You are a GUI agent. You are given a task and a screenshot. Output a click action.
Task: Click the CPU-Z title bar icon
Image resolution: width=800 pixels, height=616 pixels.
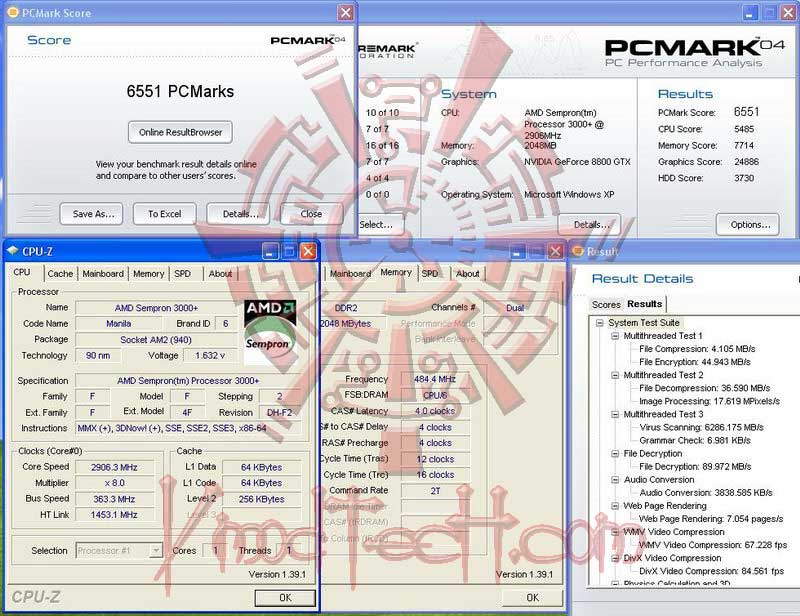pos(13,251)
